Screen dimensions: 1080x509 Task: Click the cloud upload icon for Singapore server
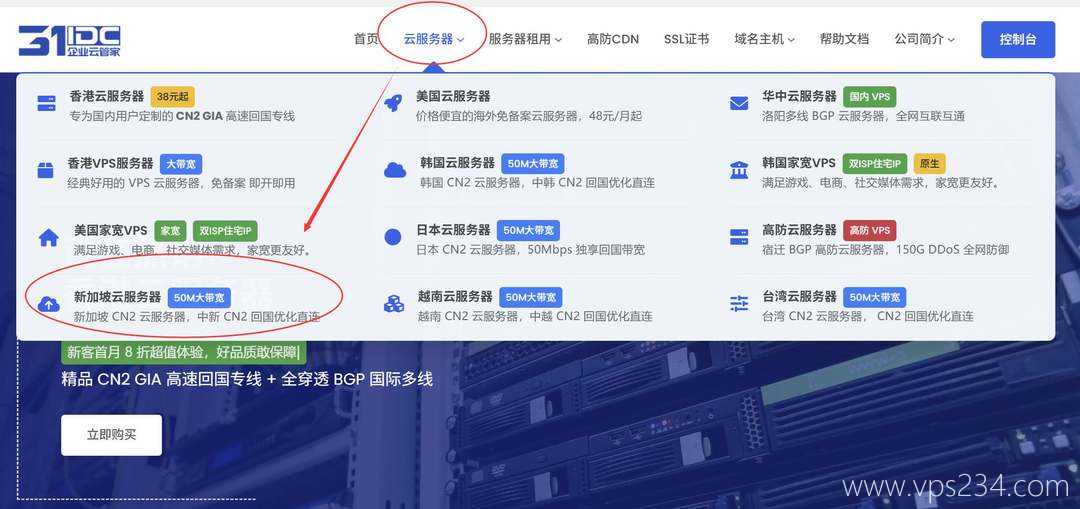(49, 304)
